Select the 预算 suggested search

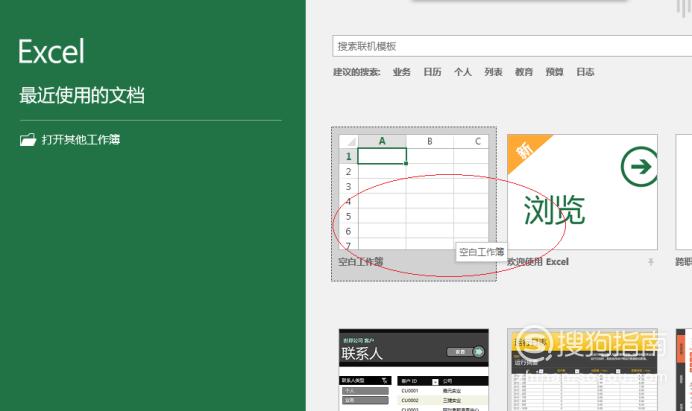point(554,72)
